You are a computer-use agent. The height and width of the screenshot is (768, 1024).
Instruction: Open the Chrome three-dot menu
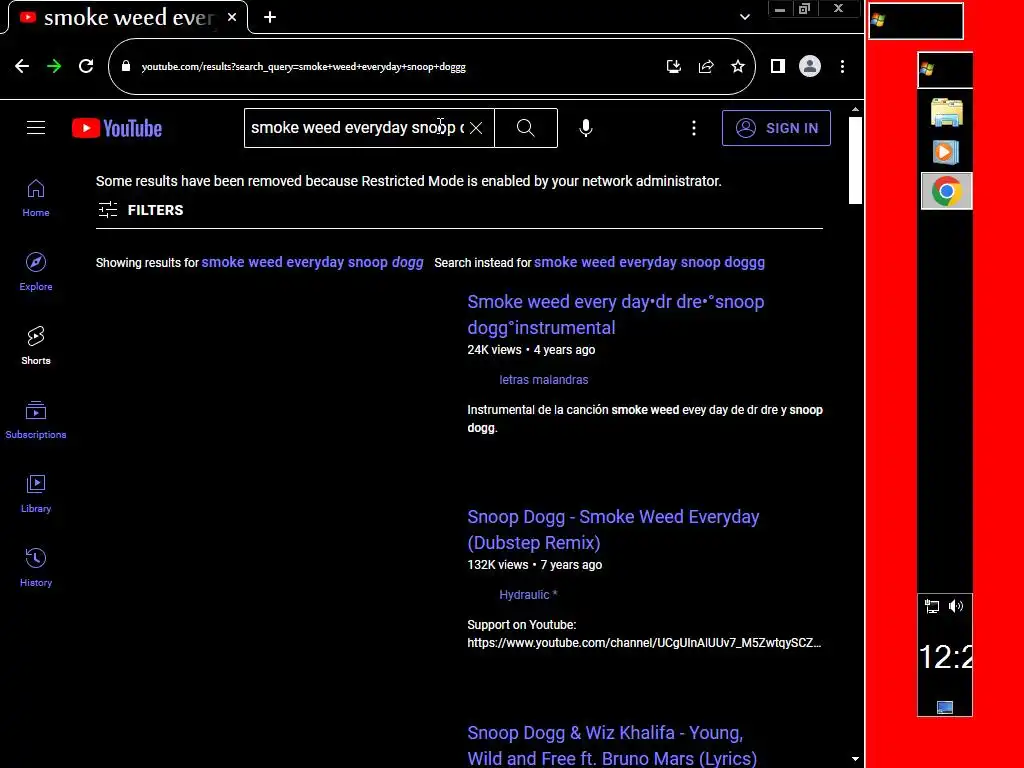842,66
